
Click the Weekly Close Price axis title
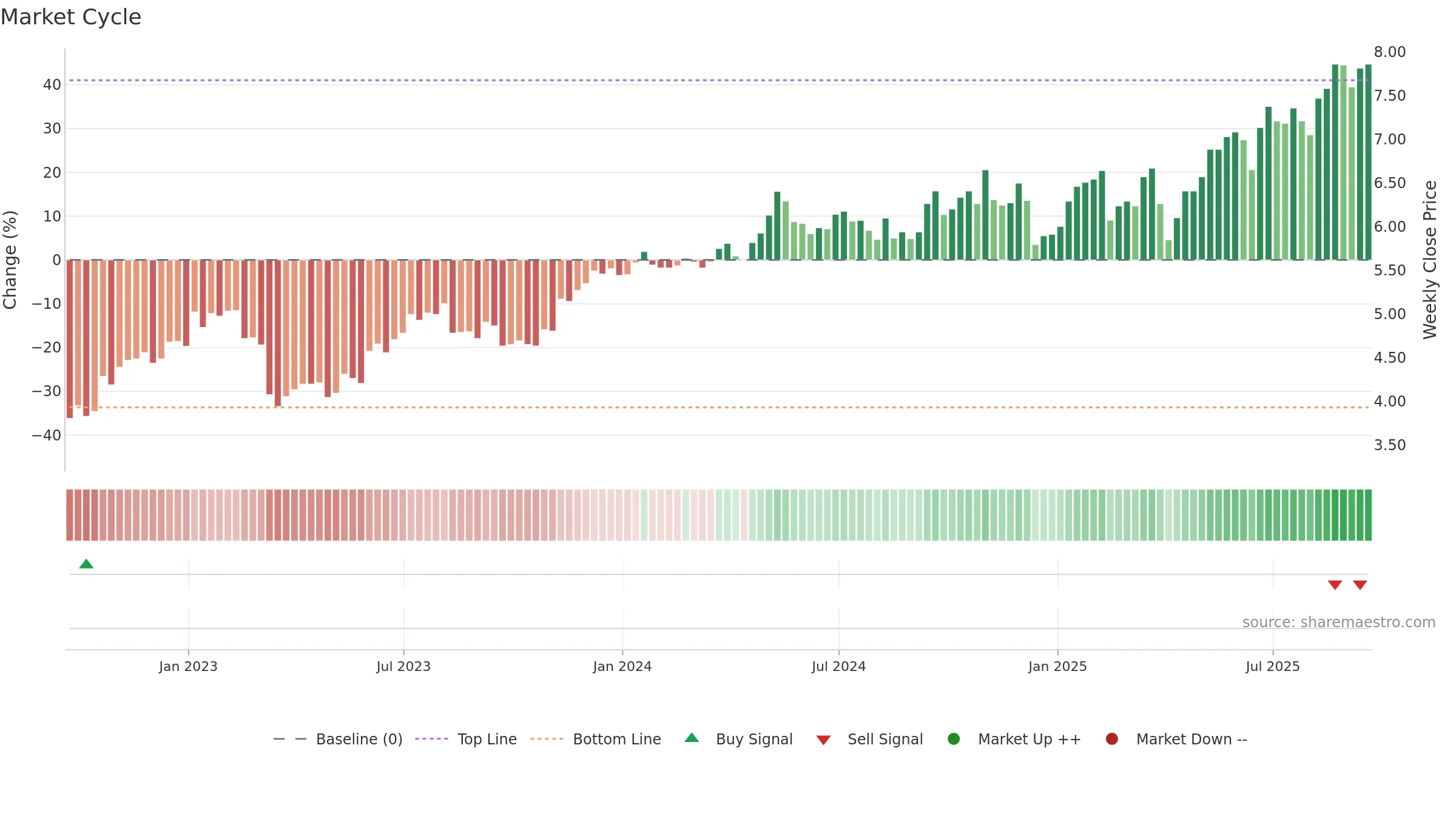coord(1430,260)
